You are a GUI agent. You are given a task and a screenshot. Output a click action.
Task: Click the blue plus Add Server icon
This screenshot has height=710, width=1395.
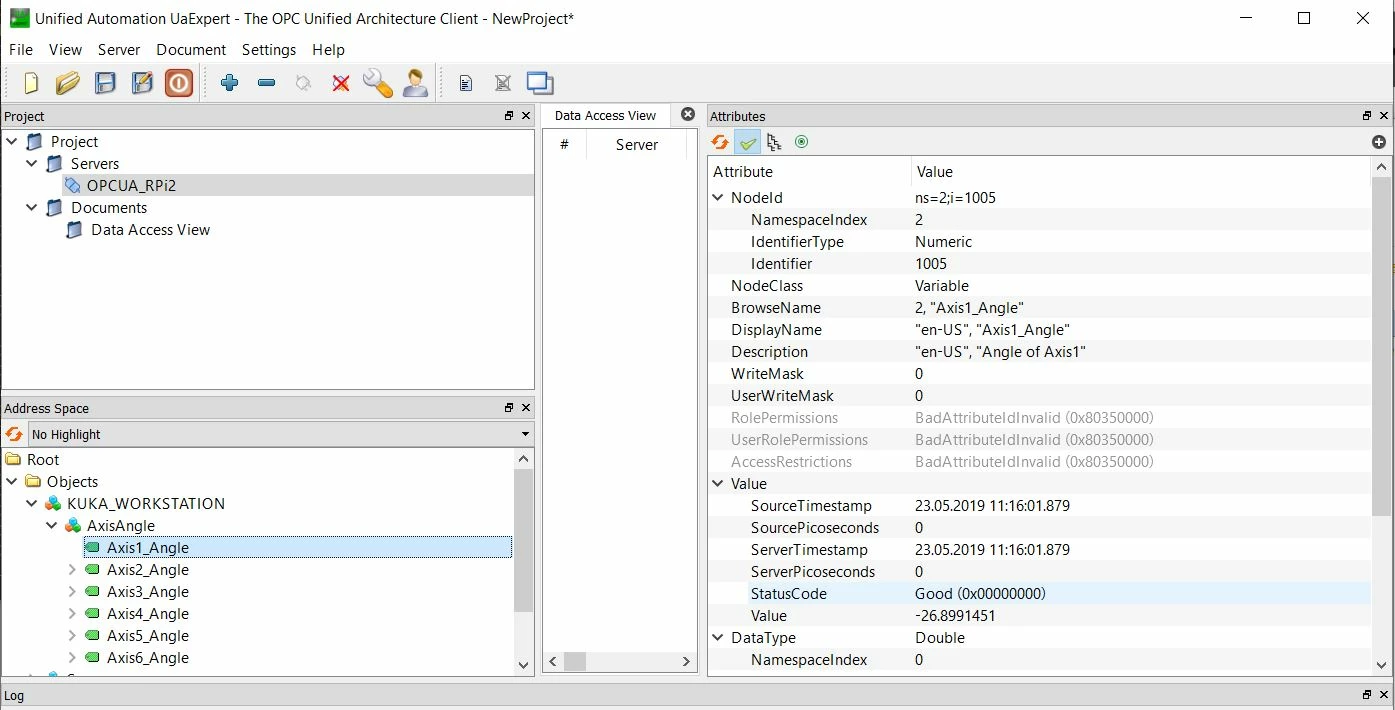(230, 83)
